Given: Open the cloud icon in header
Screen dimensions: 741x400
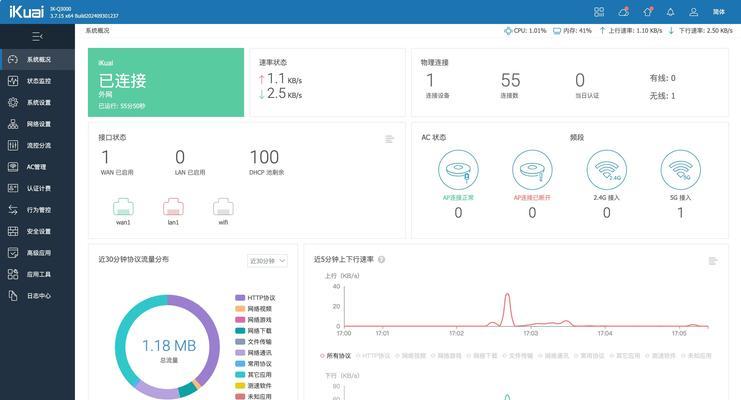Looking at the screenshot, I should pos(623,12).
